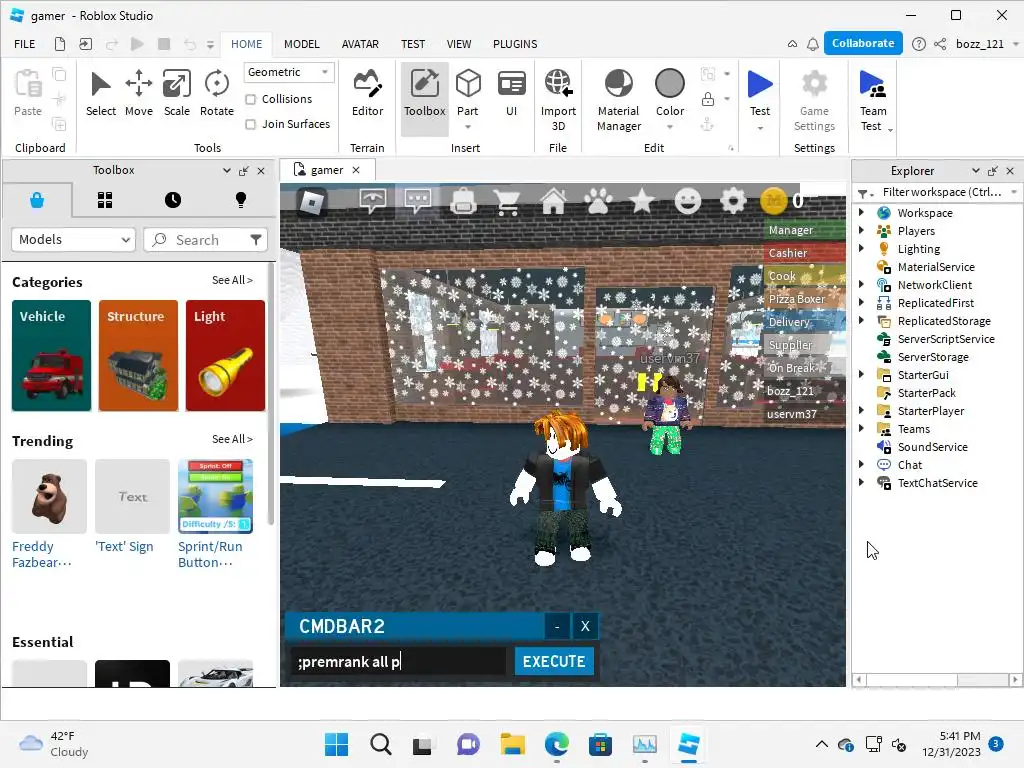This screenshot has width=1024, height=768.
Task: Insert a new Part
Action: tap(468, 93)
